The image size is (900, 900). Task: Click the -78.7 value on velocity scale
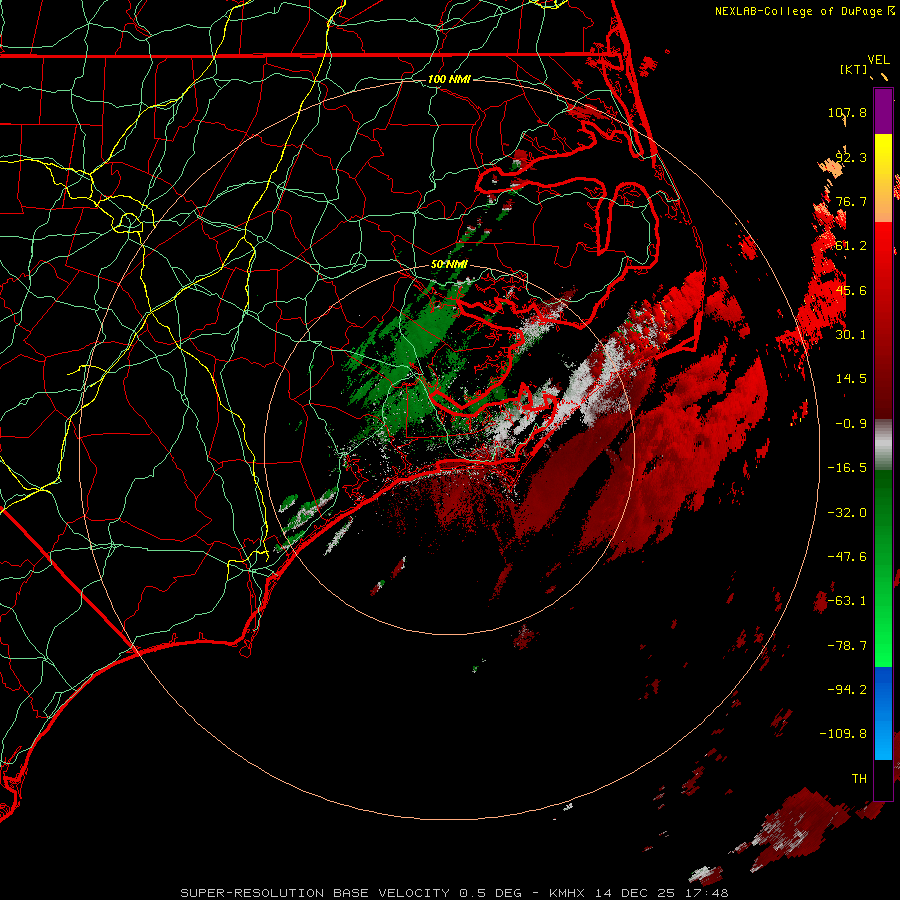847,645
